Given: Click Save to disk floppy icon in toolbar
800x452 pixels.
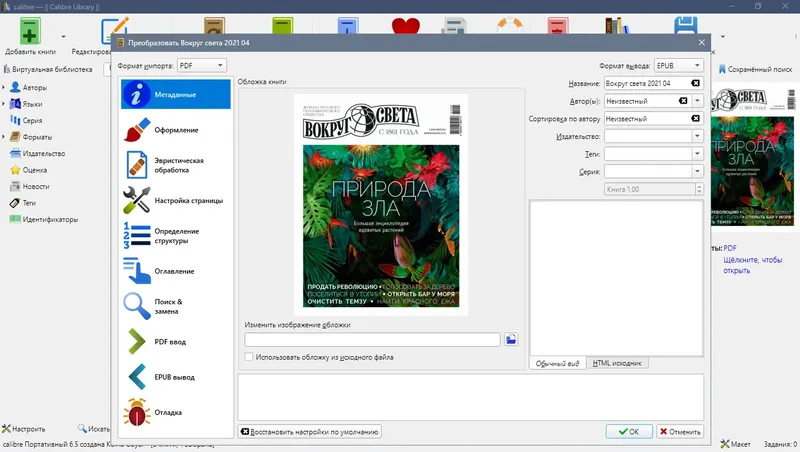Looking at the screenshot, I should click(686, 26).
